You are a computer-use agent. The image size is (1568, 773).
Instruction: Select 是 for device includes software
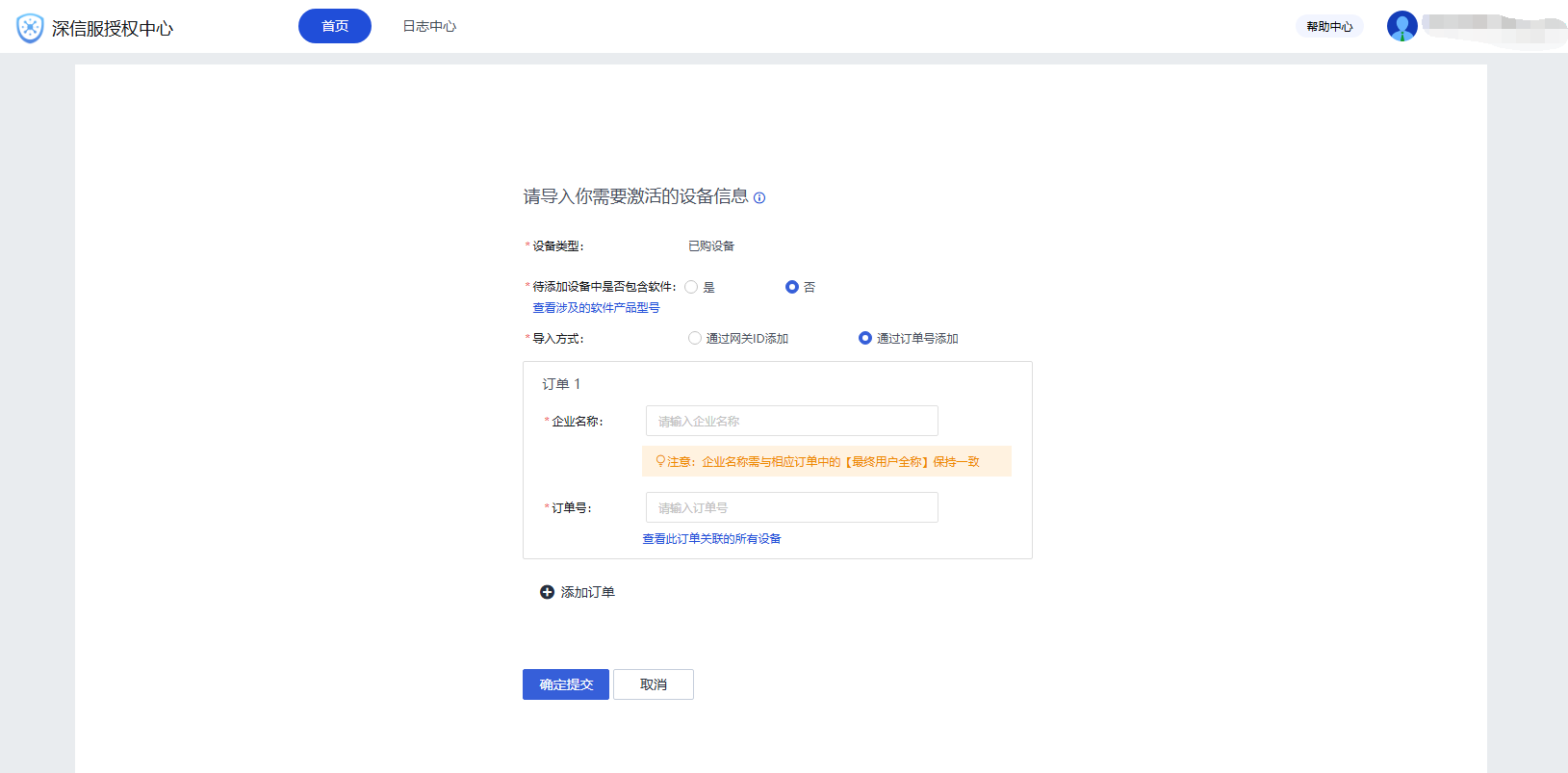pyautogui.click(x=691, y=287)
